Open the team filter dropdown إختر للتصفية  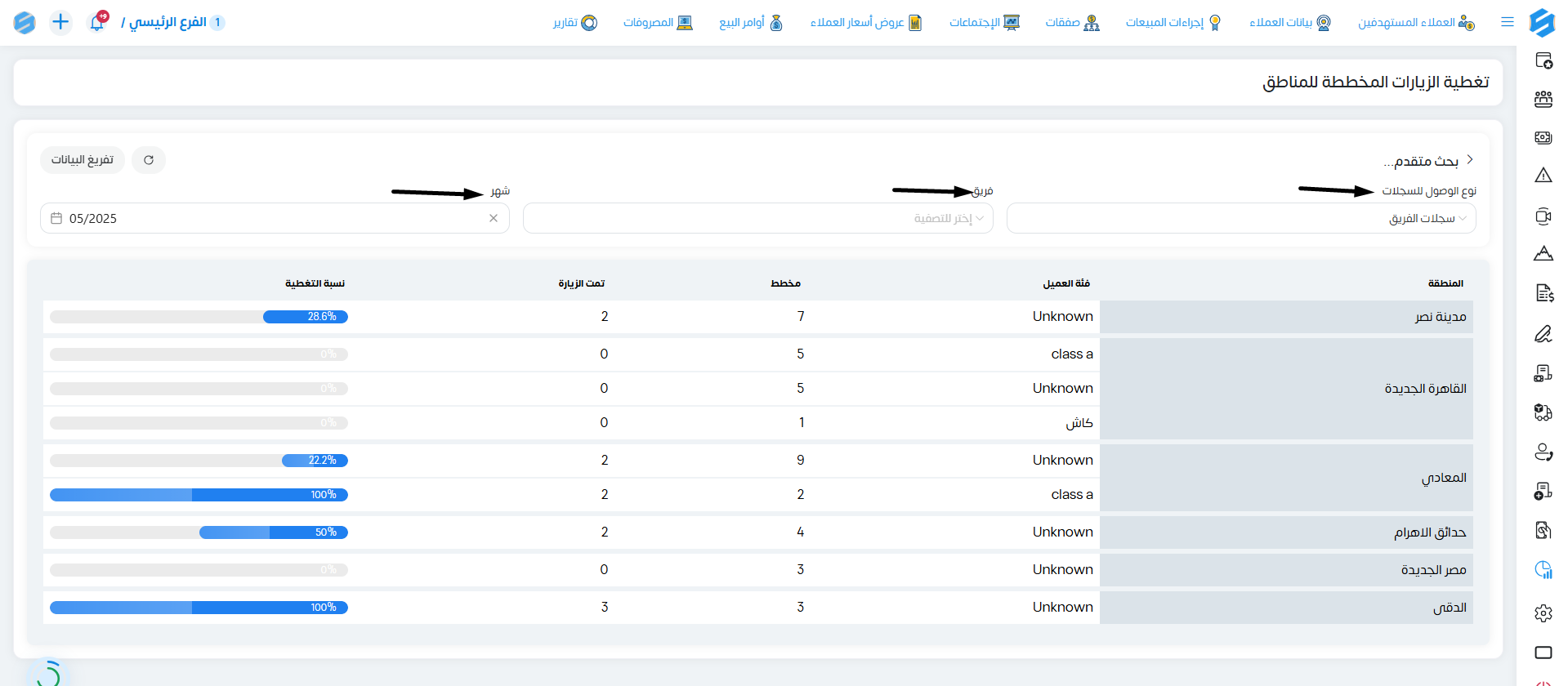pos(758,218)
